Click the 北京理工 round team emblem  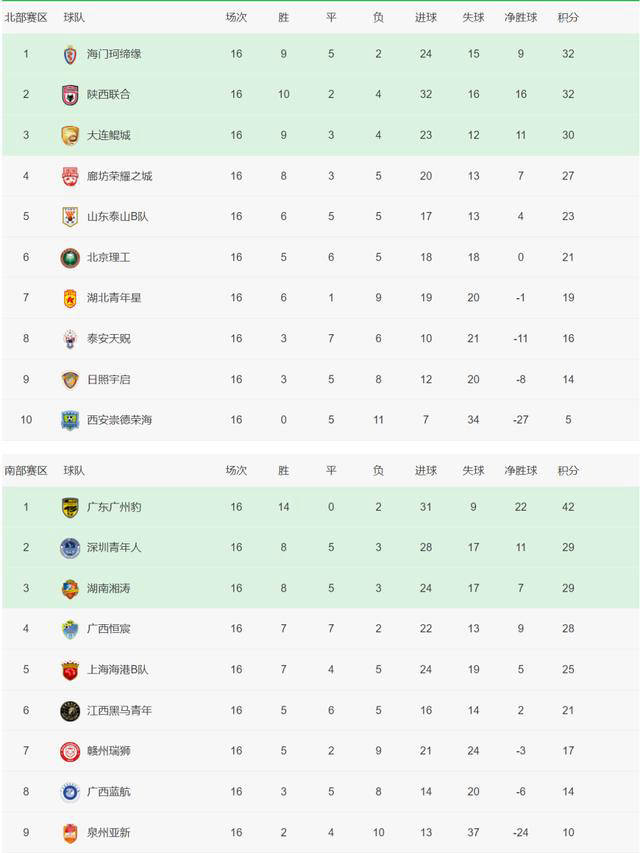(70, 257)
